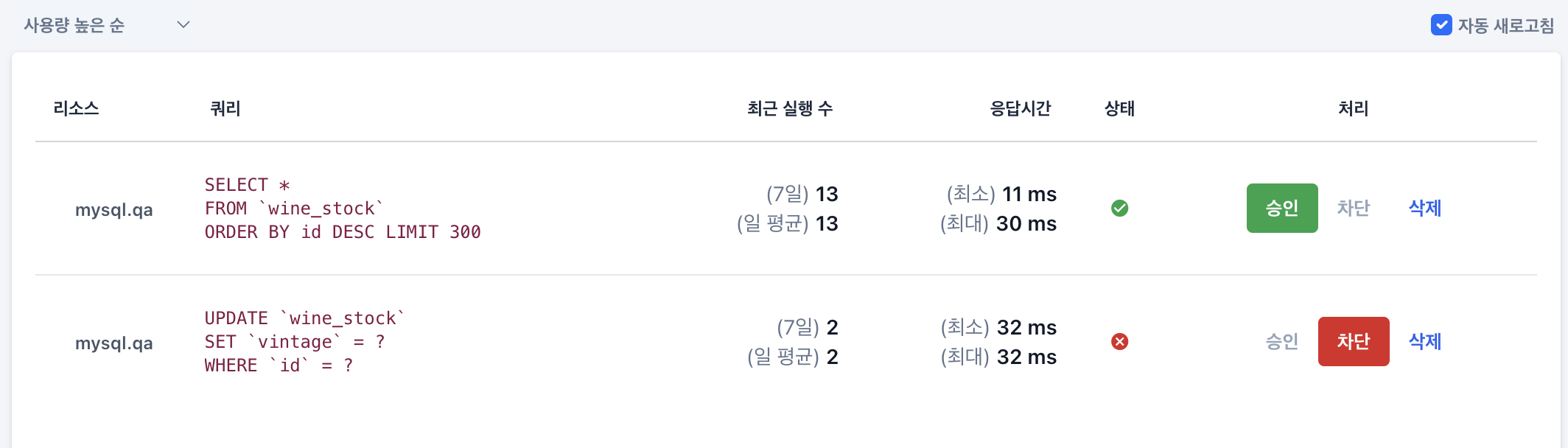Uncheck the 자동 새로고침 checkbox
The height and width of the screenshot is (448, 1568).
(x=1441, y=25)
